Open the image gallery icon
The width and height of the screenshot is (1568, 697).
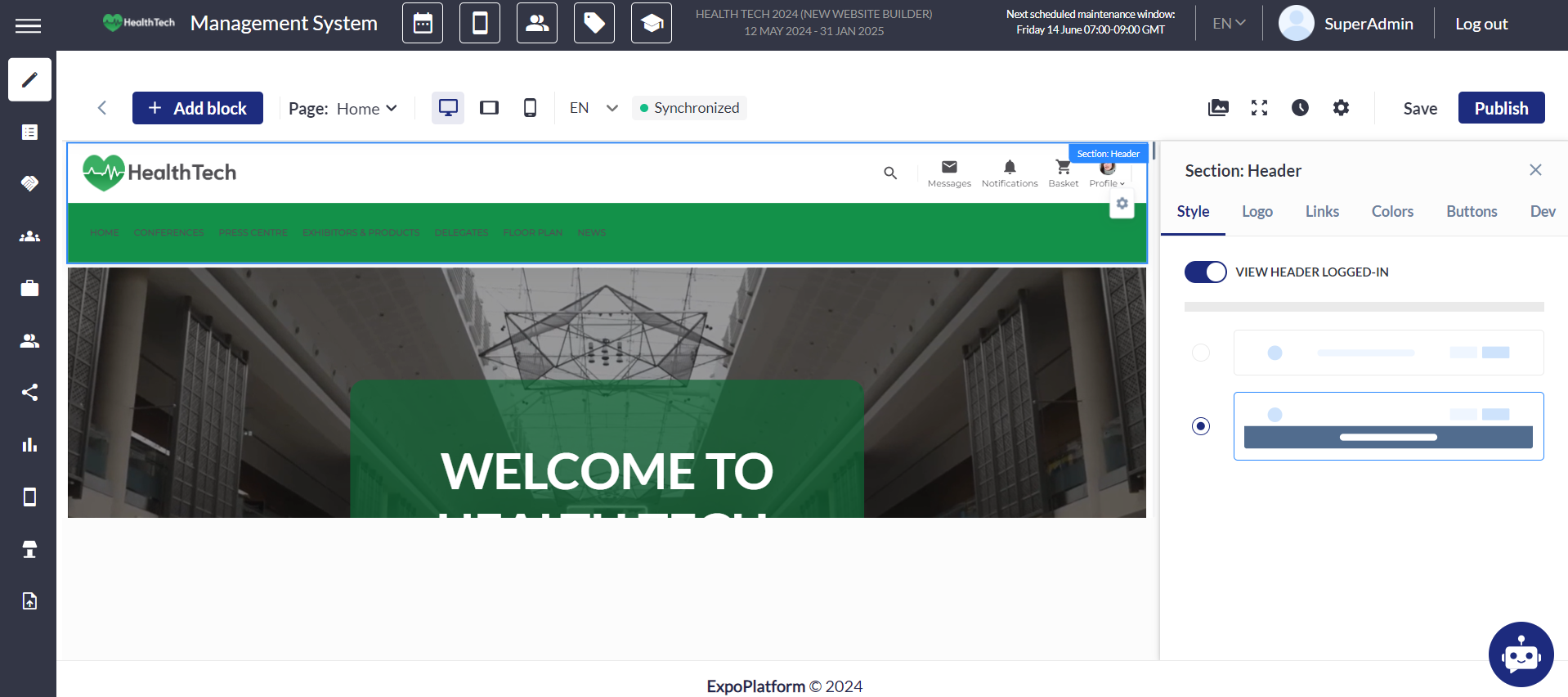click(x=1218, y=108)
